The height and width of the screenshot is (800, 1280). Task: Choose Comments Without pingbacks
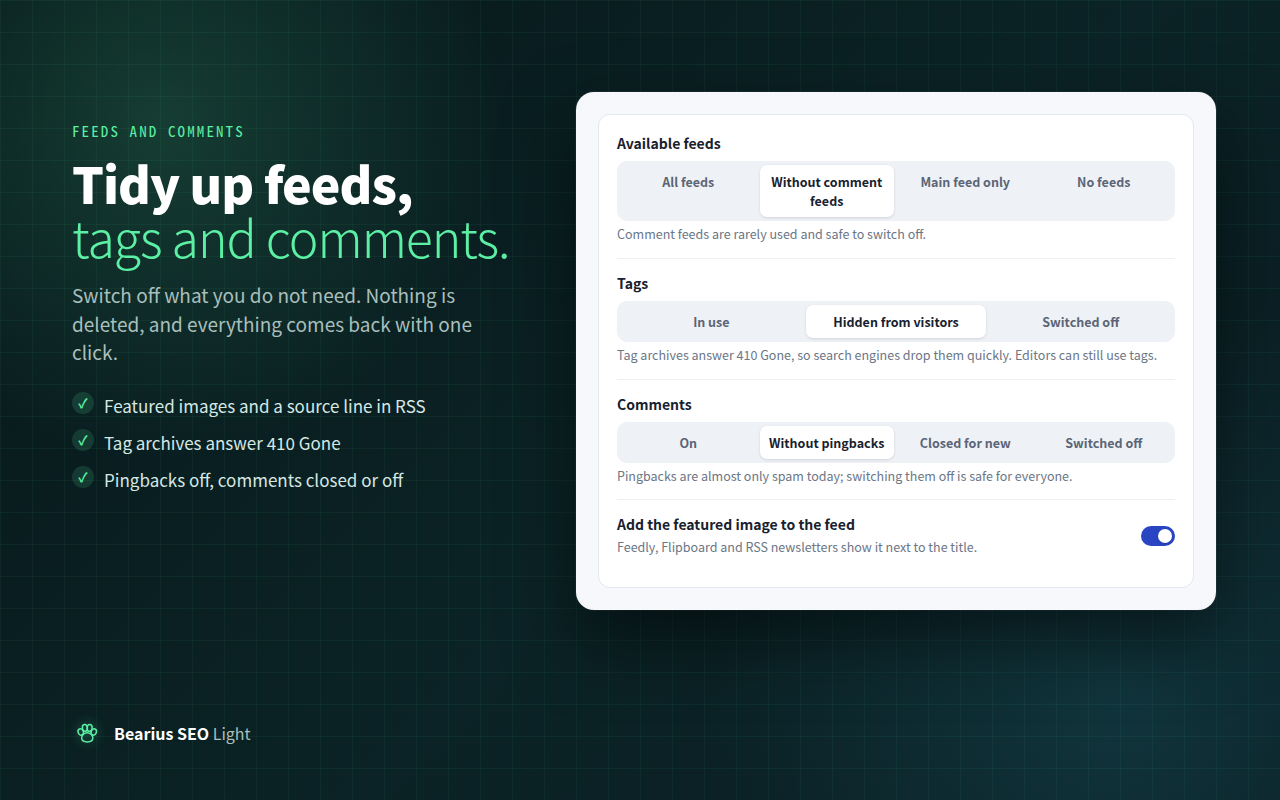pyautogui.click(x=827, y=443)
